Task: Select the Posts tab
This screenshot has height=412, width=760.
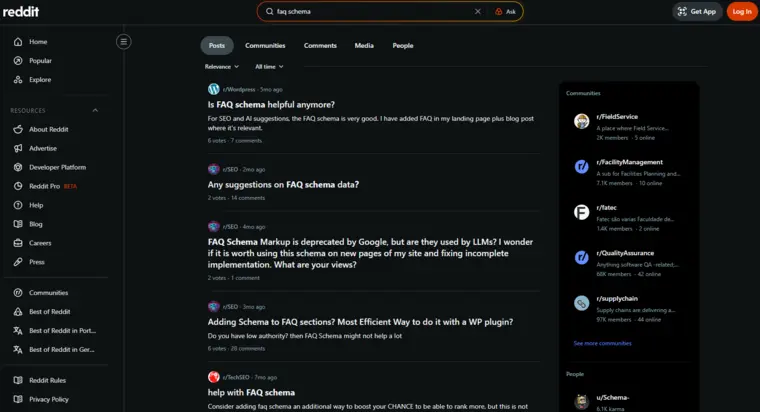Action: click(217, 46)
